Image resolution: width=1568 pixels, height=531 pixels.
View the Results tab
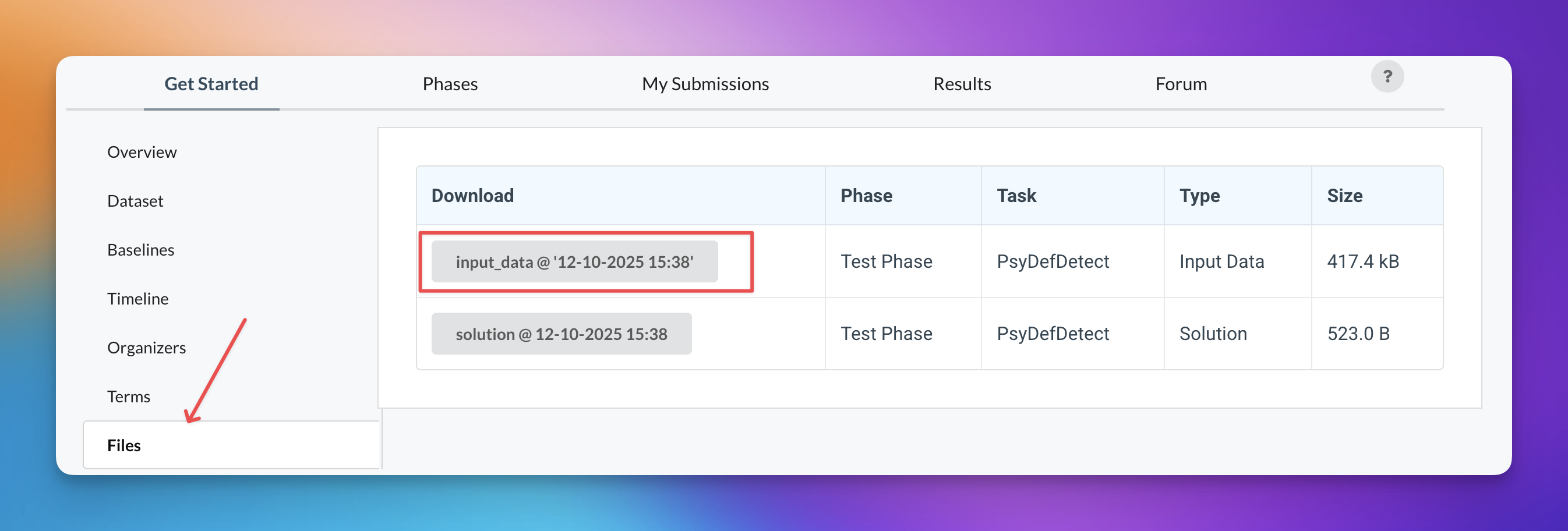pyautogui.click(x=962, y=84)
